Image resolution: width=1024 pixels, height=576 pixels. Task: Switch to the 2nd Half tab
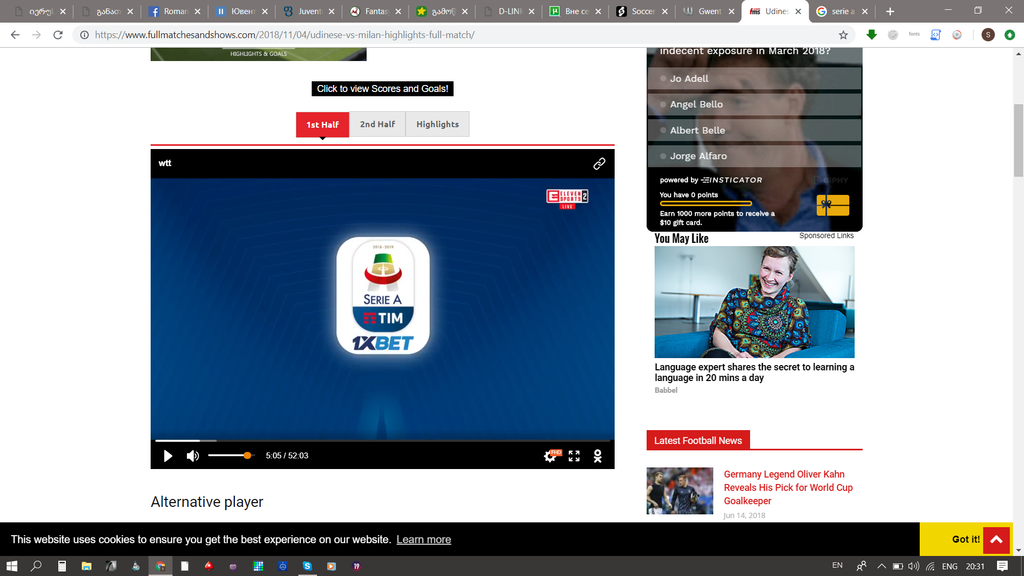(x=377, y=124)
